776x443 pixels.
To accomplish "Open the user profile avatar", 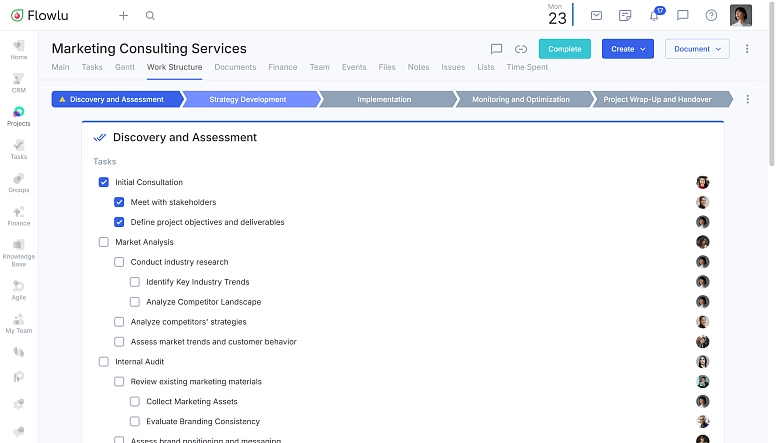I will pyautogui.click(x=741, y=15).
